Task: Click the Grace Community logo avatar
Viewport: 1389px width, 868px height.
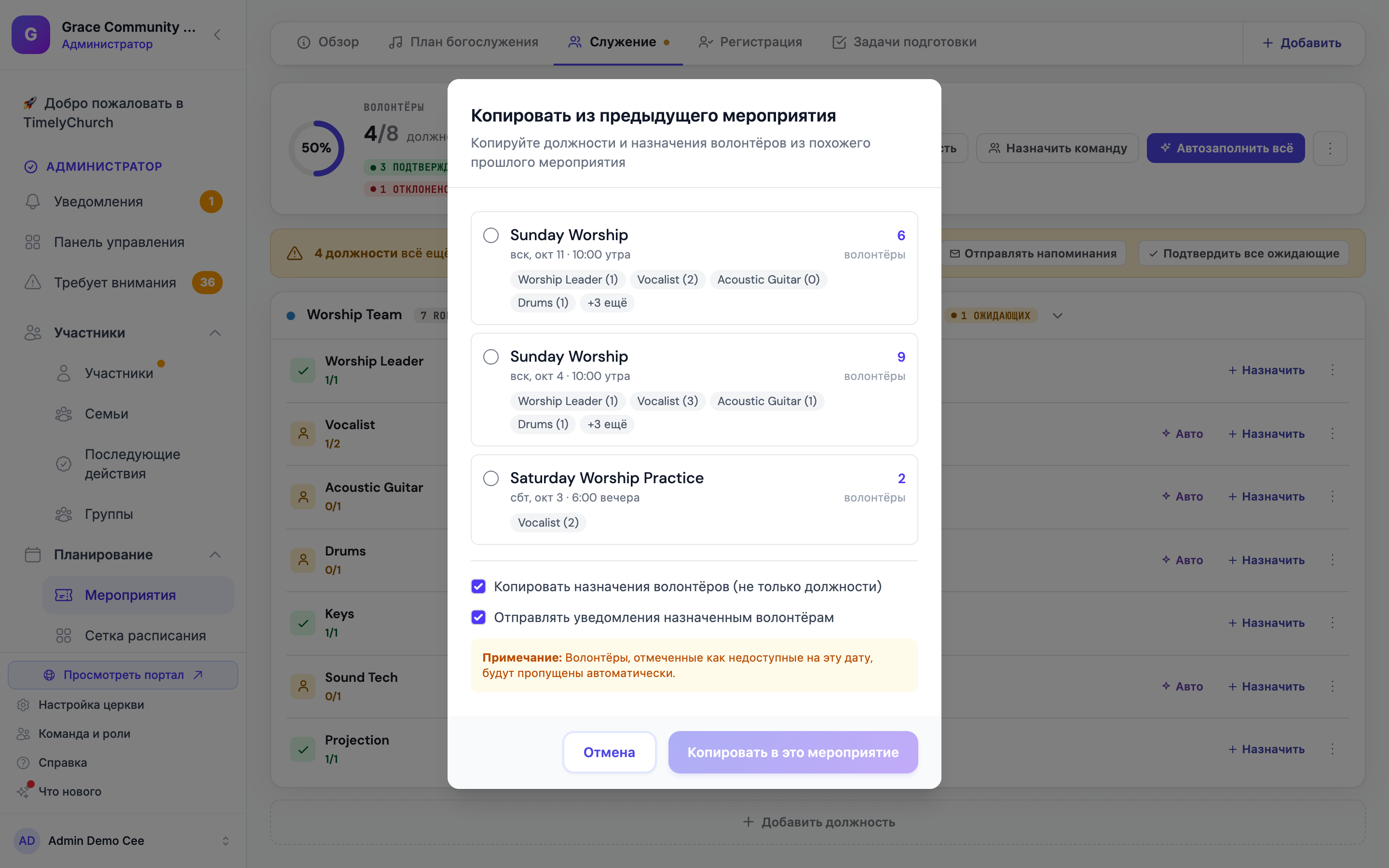Action: point(31,35)
